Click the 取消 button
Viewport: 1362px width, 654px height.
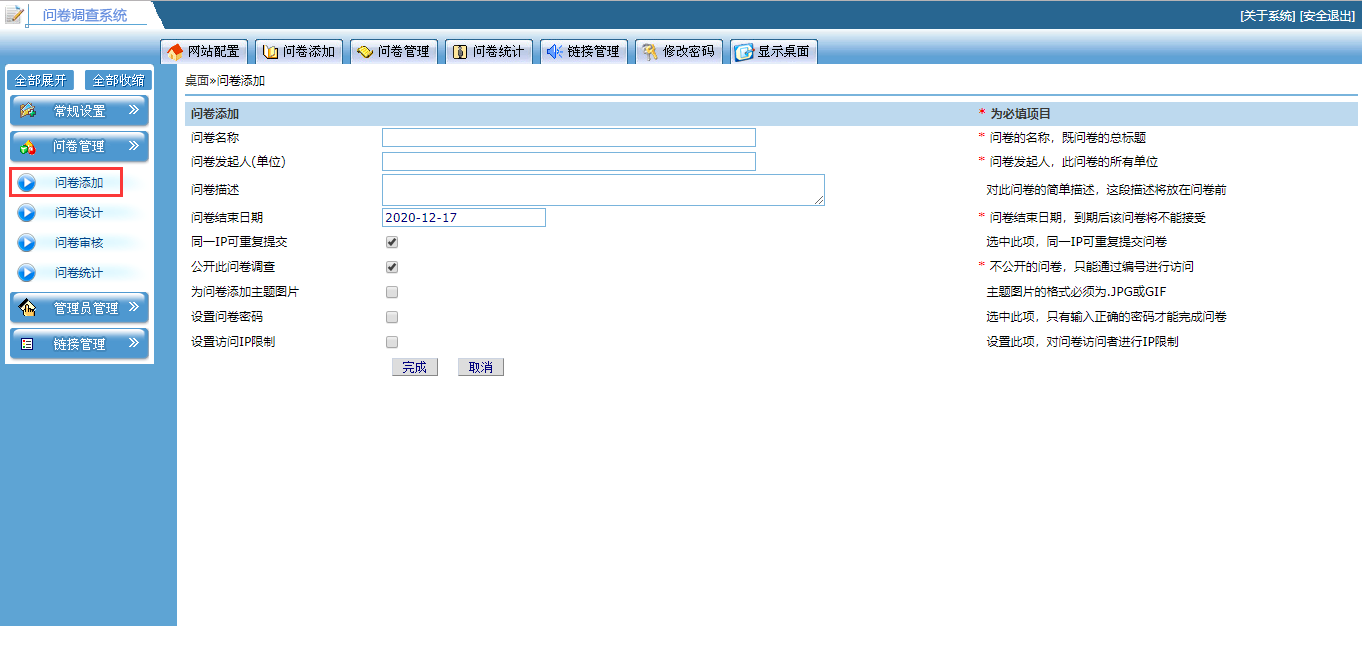click(x=481, y=367)
